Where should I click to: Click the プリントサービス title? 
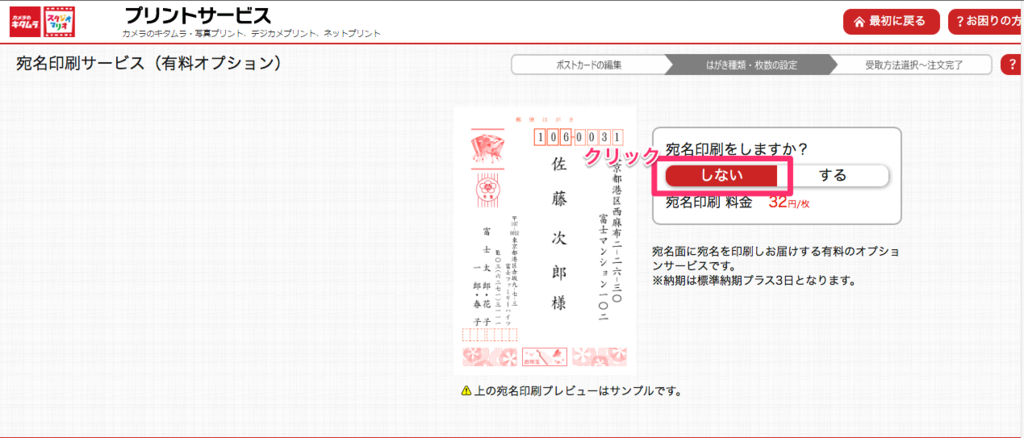tap(197, 16)
